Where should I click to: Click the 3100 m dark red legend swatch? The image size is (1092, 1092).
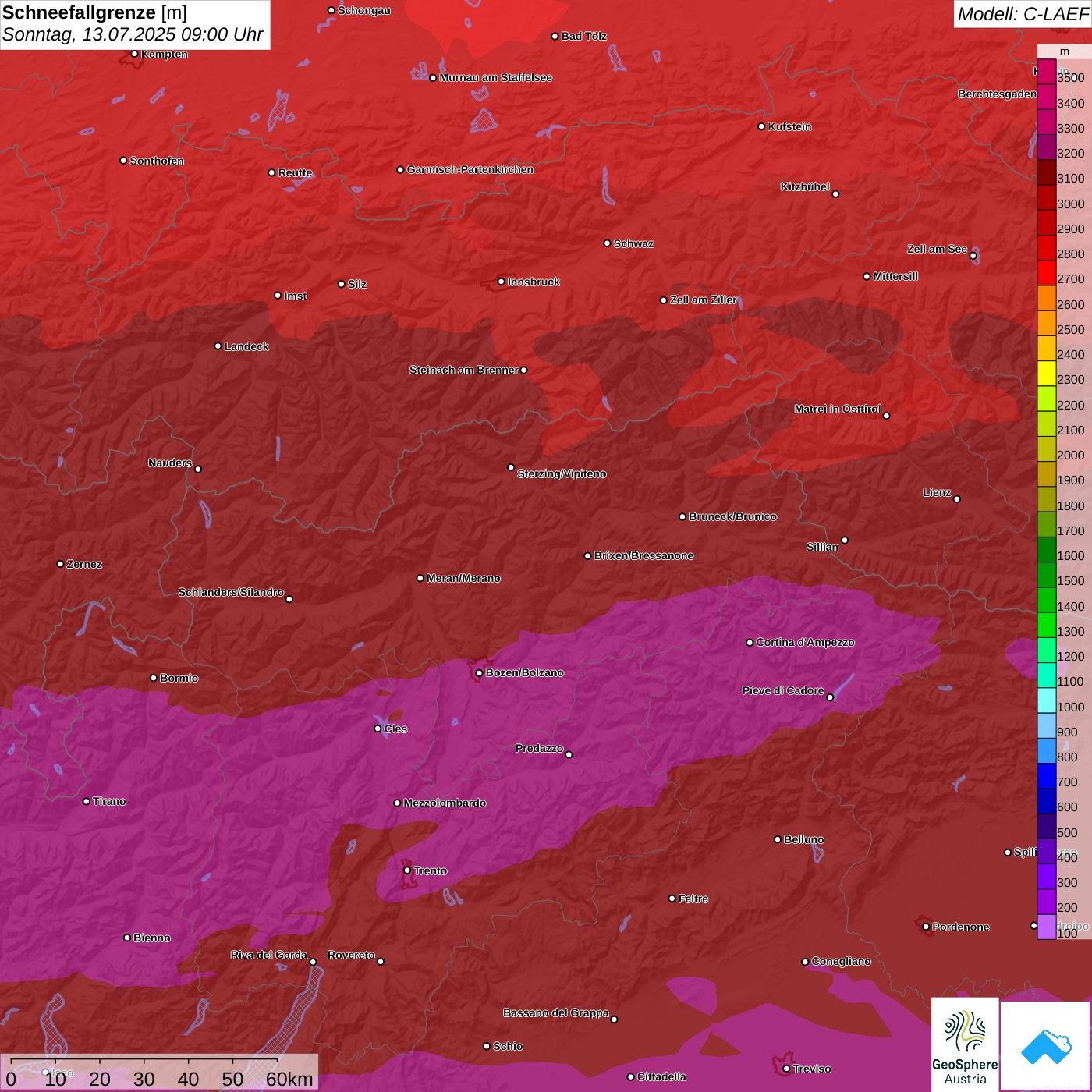click(1047, 172)
